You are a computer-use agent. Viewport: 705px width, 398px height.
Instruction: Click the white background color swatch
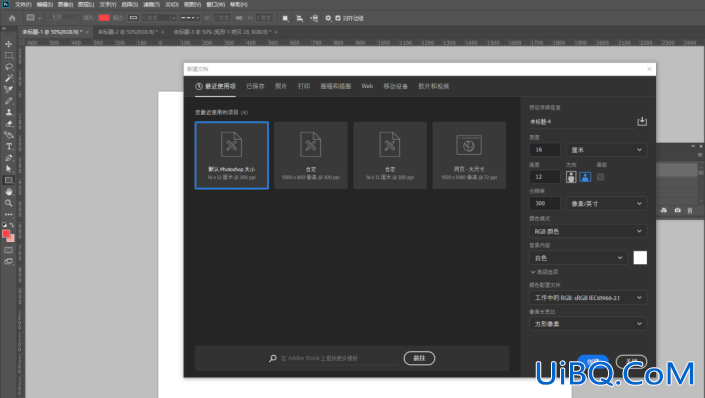coord(640,258)
